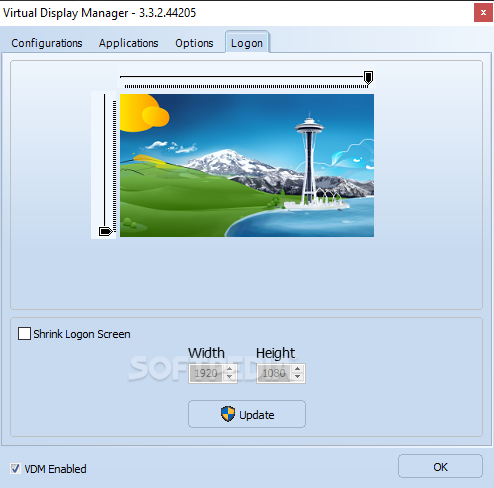Decrease Width with the down arrow
Viewport: 494px width, 488px height.
(229, 377)
